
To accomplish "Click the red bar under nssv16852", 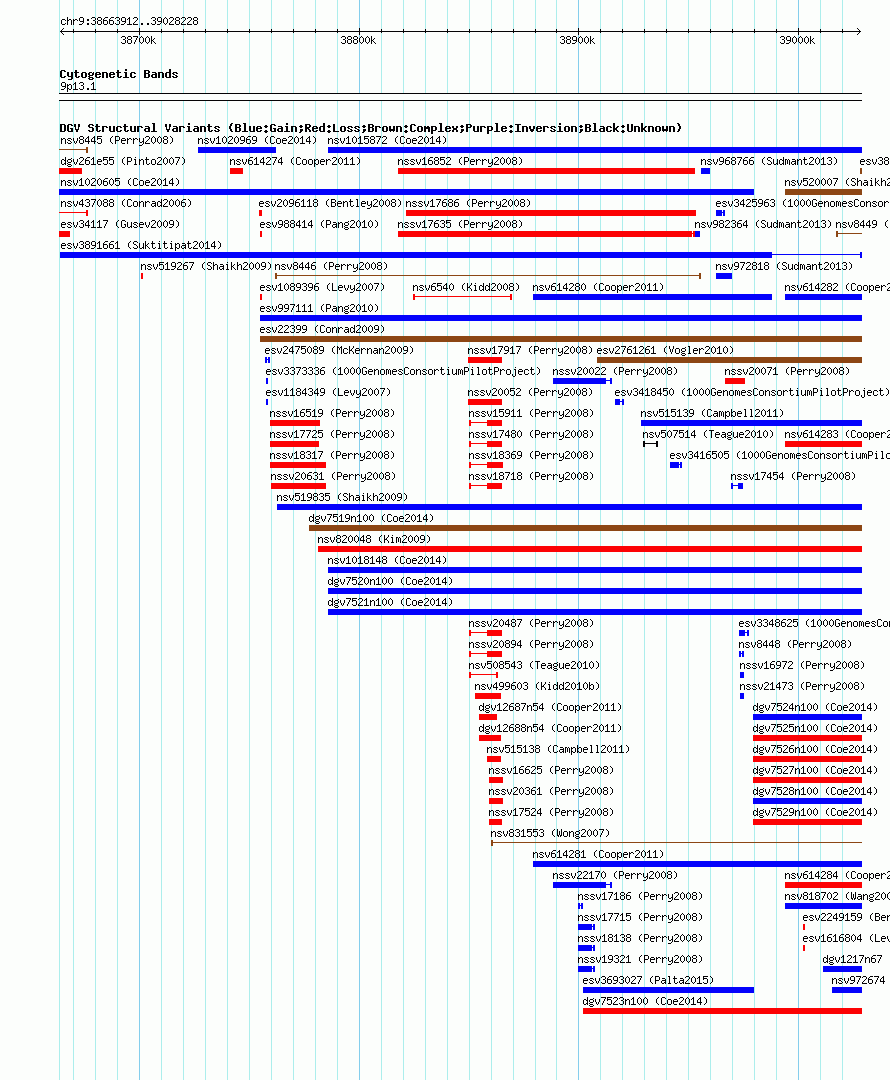I will point(546,171).
